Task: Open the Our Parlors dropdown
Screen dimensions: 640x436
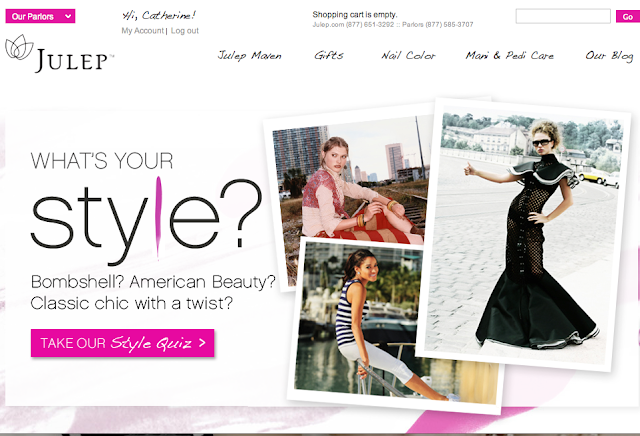Action: coord(40,16)
